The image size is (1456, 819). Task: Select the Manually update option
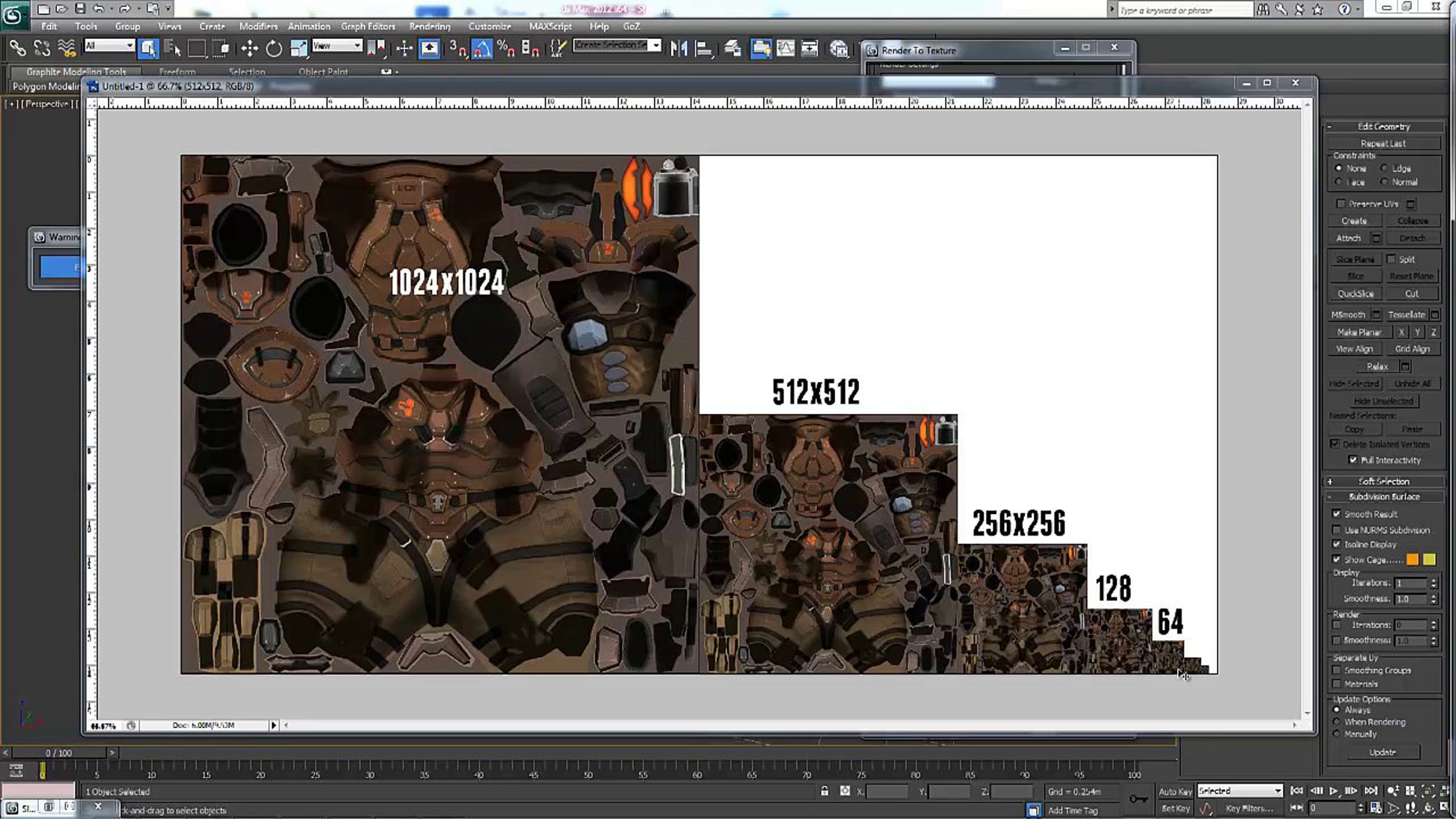click(1336, 734)
